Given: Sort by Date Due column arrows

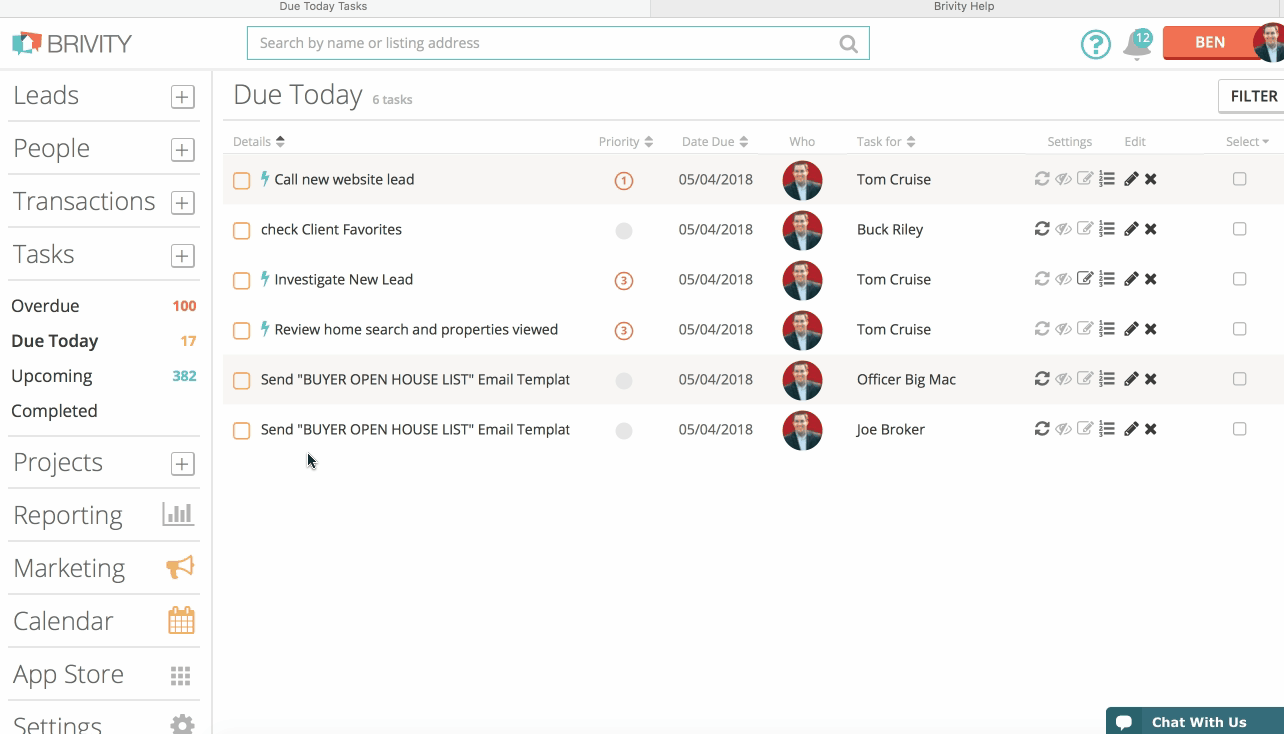Looking at the screenshot, I should 744,142.
